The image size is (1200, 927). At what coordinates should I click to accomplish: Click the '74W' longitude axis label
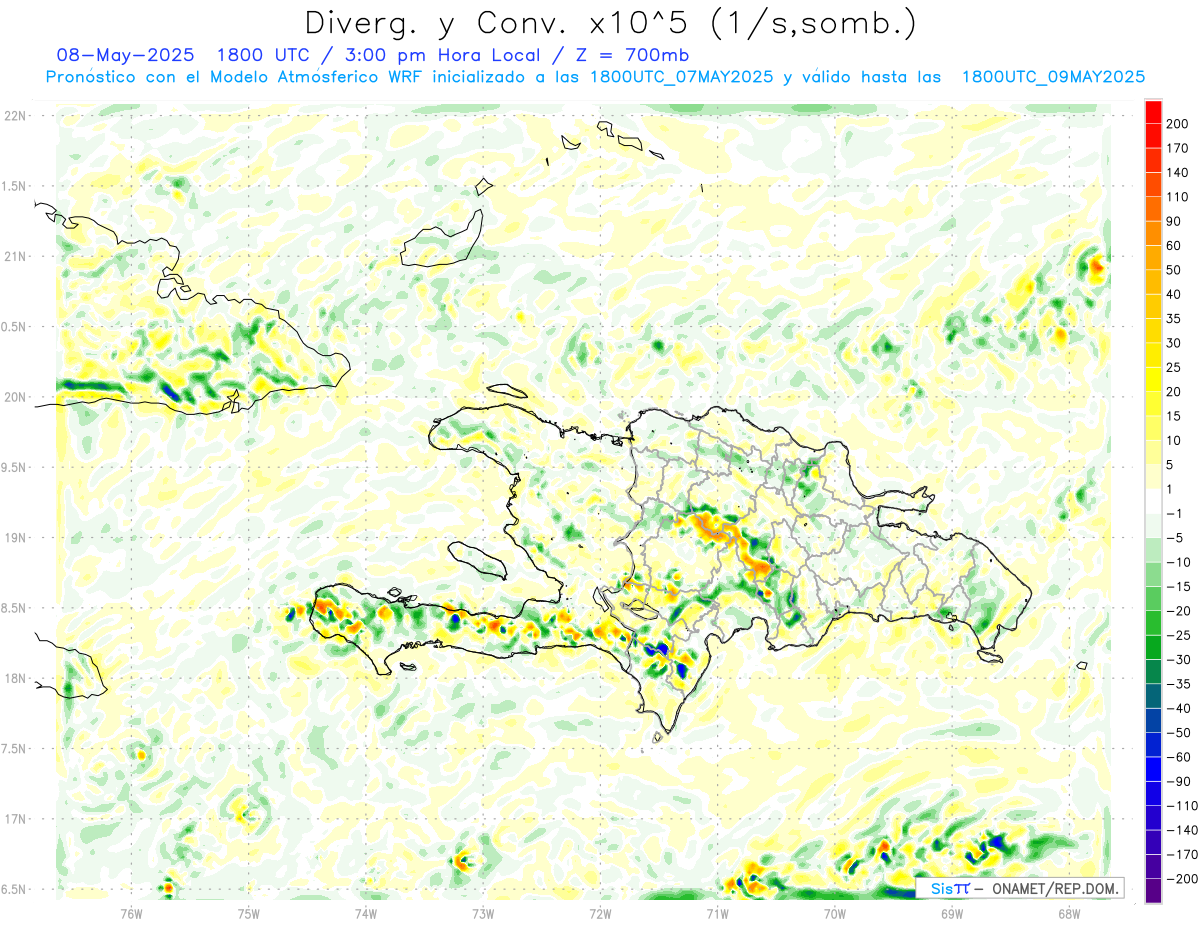point(366,913)
